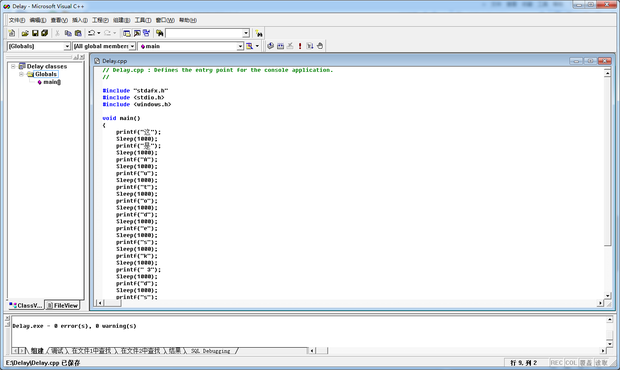The width and height of the screenshot is (620, 370).
Task: Open the Undo history dropdown arrow
Action: [x=98, y=33]
